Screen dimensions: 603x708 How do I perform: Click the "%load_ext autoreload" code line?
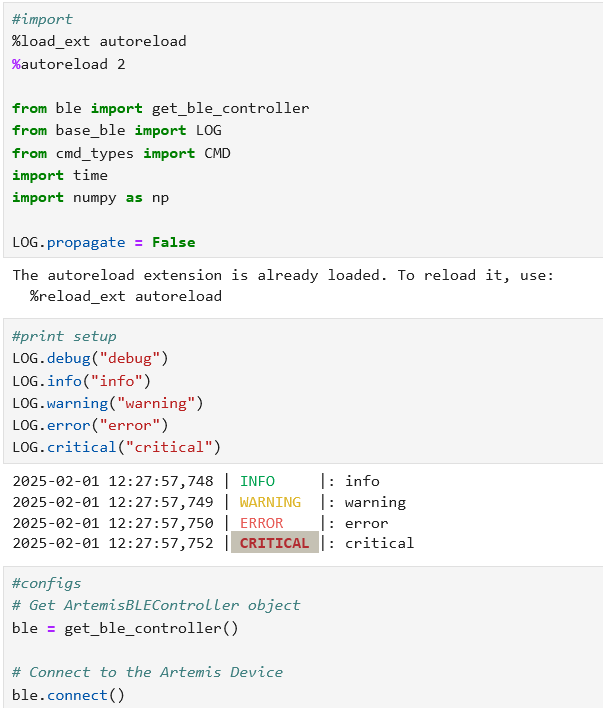coord(99,41)
